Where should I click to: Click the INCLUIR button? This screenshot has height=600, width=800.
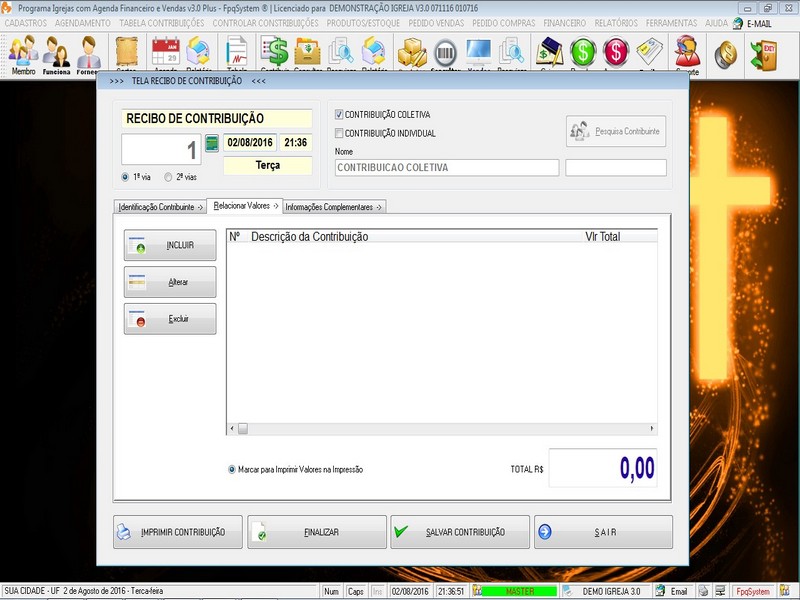click(x=170, y=245)
